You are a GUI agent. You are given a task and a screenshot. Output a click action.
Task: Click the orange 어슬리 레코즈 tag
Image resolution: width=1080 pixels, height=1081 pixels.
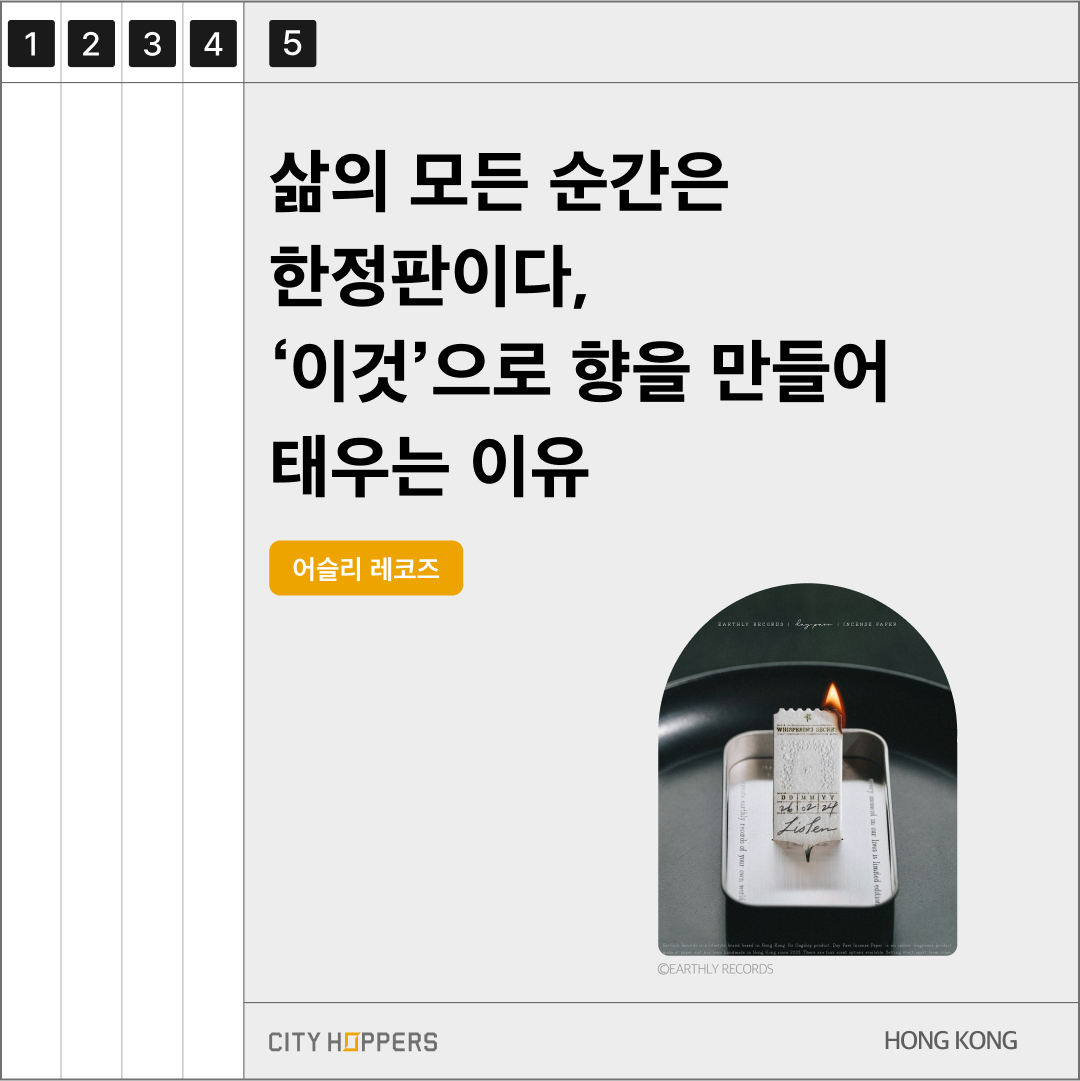point(366,568)
